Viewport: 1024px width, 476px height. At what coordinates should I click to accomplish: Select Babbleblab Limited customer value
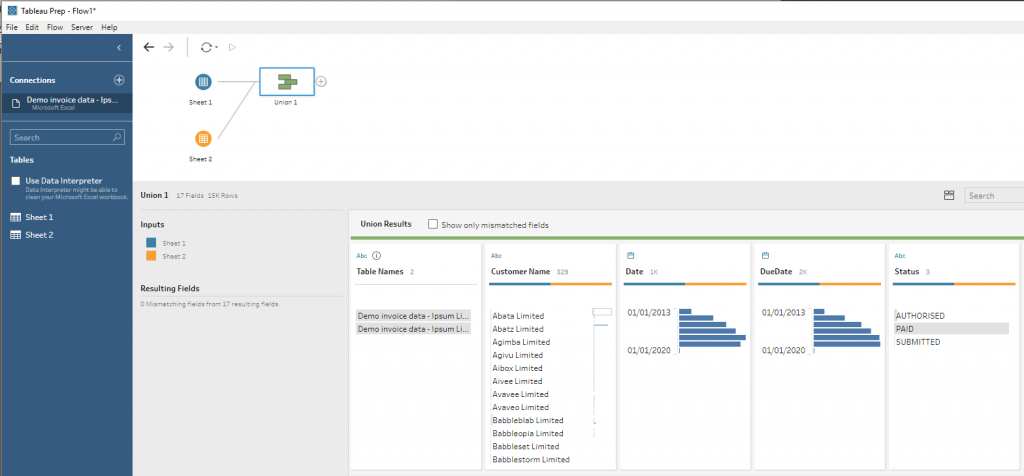(528, 420)
